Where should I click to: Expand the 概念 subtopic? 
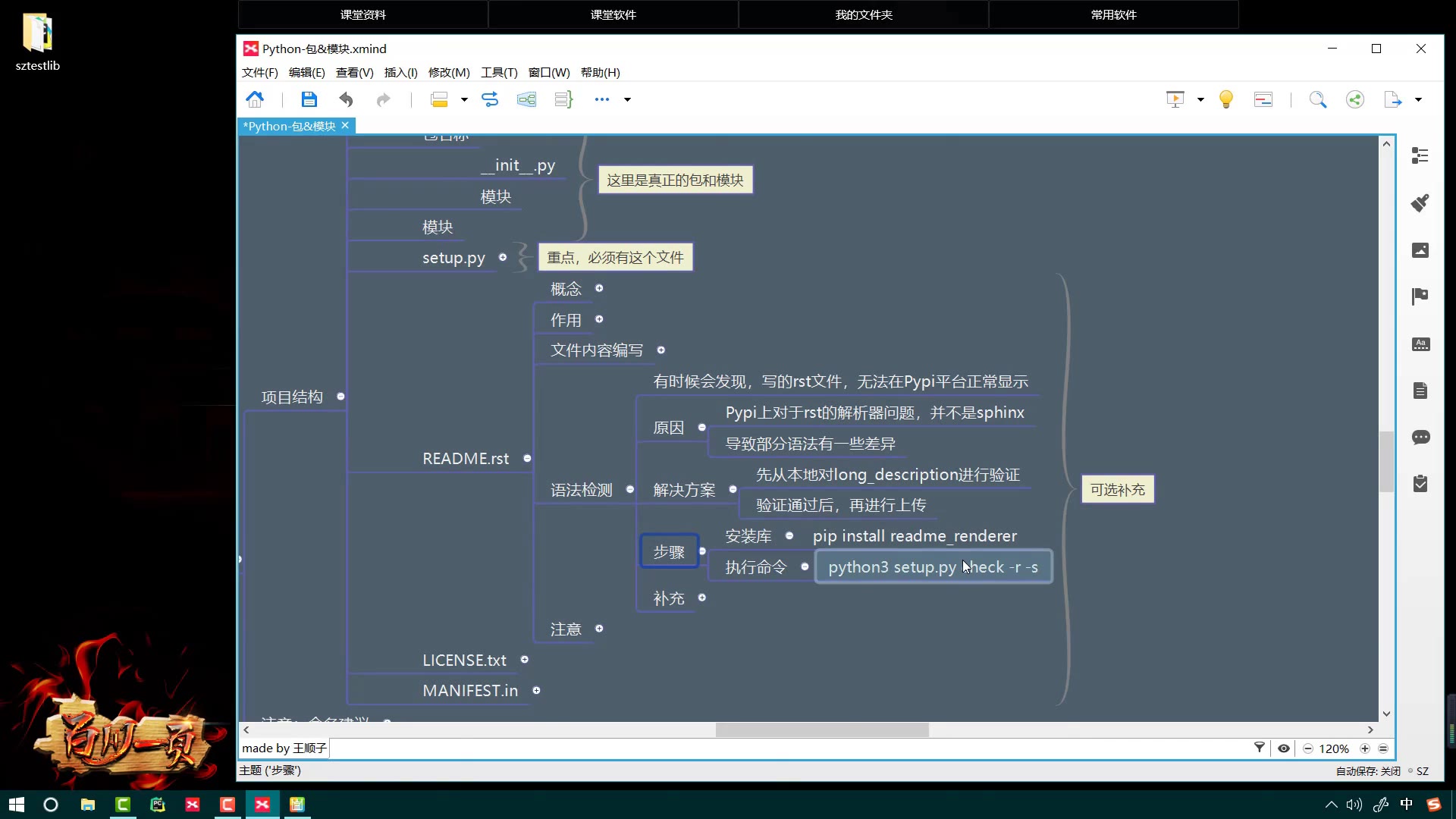[599, 288]
